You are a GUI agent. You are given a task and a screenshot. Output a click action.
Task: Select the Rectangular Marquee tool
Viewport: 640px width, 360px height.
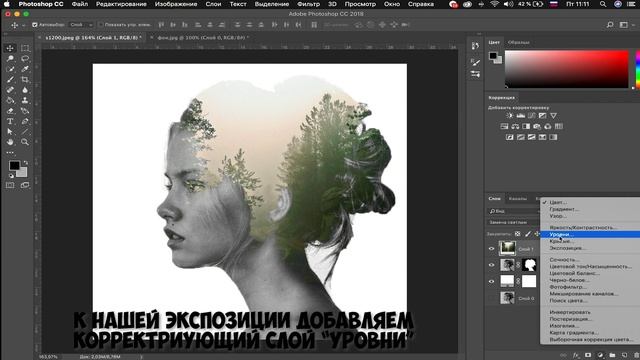click(25, 48)
